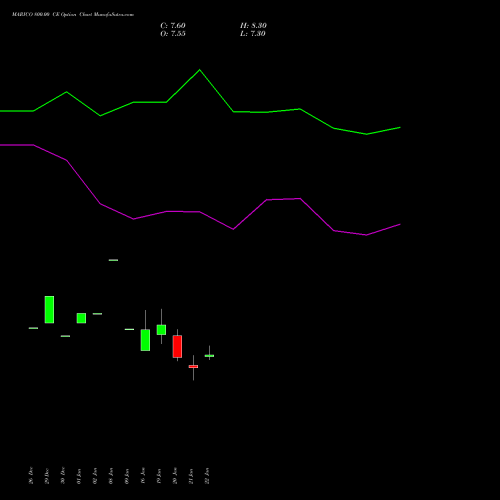Select the 01 Jan date axis label
The height and width of the screenshot is (500, 500).
pyautogui.click(x=79, y=476)
